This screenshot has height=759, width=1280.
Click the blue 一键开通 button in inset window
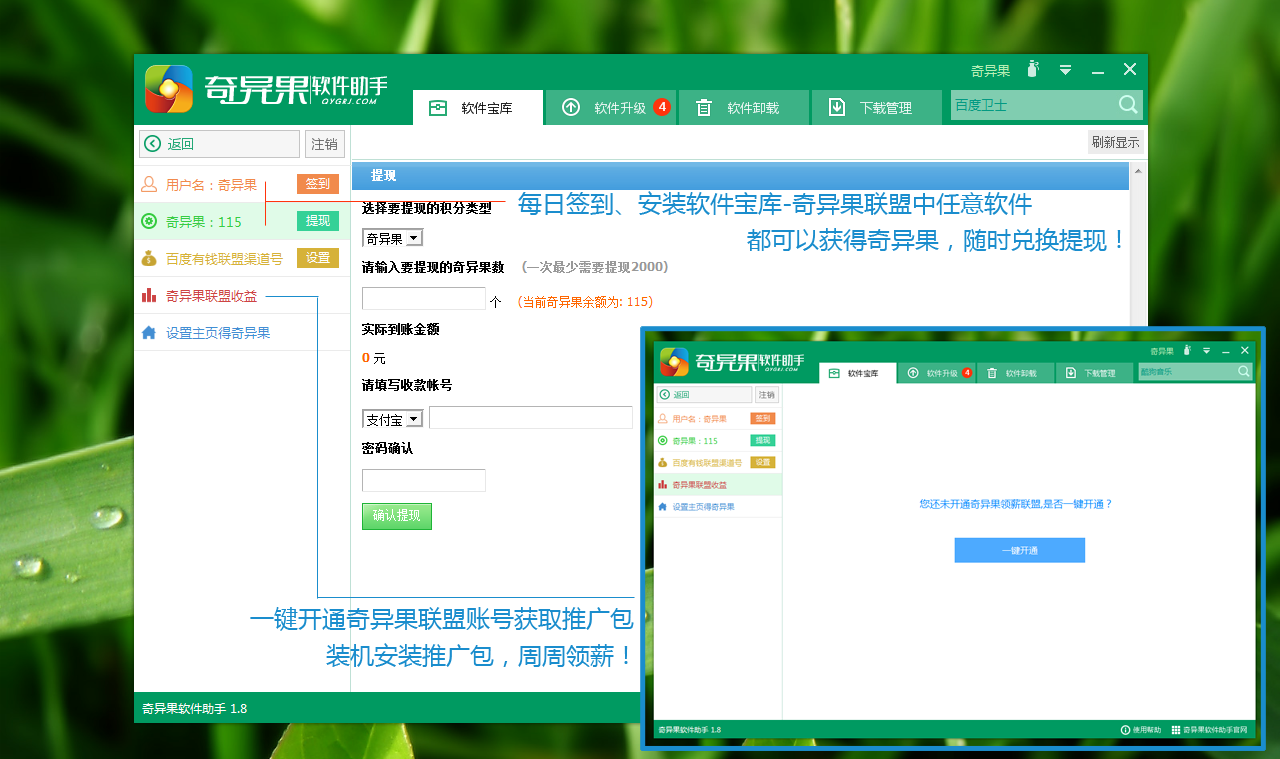click(1019, 551)
